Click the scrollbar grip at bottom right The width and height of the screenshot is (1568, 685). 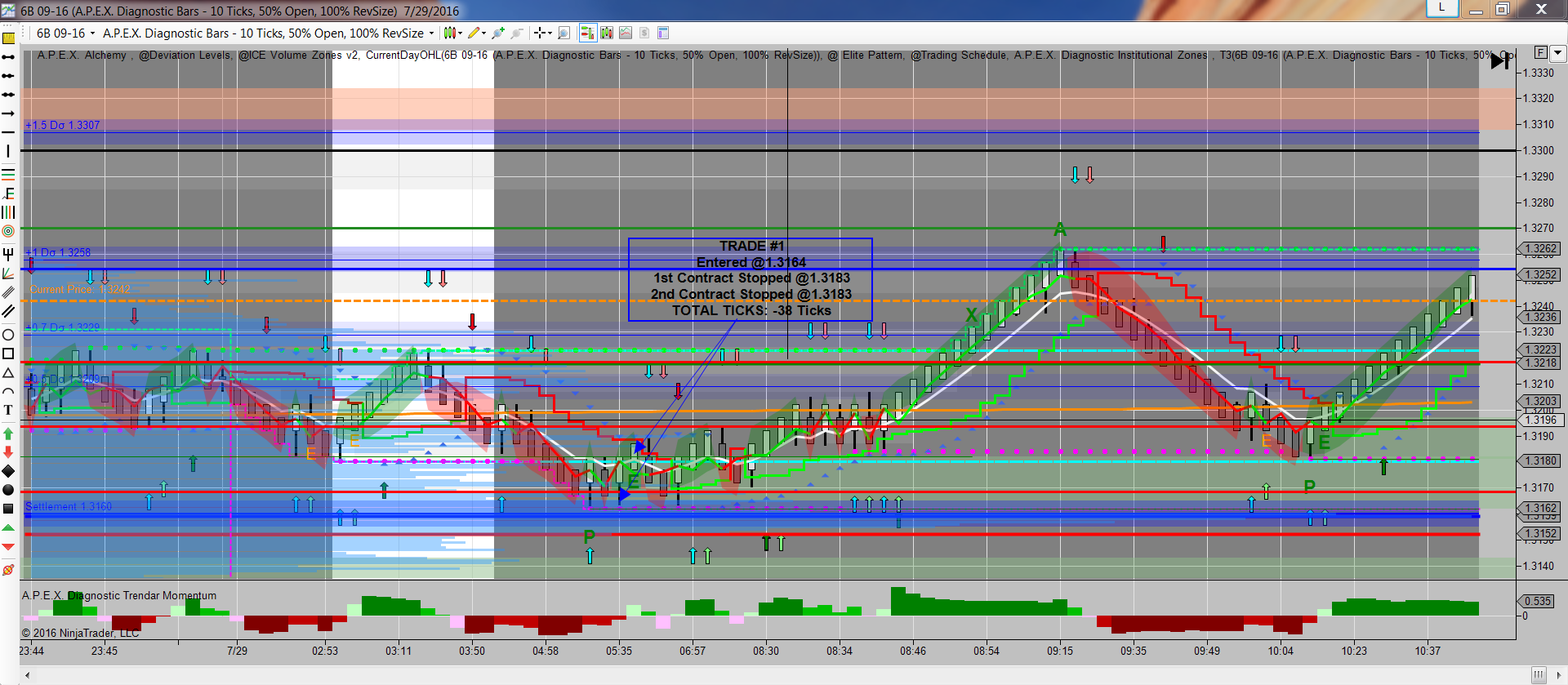[x=1539, y=675]
